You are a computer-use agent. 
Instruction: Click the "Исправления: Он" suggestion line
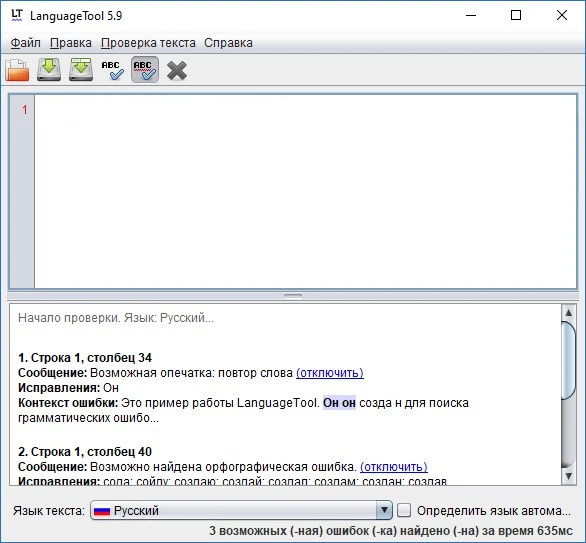tap(68, 388)
